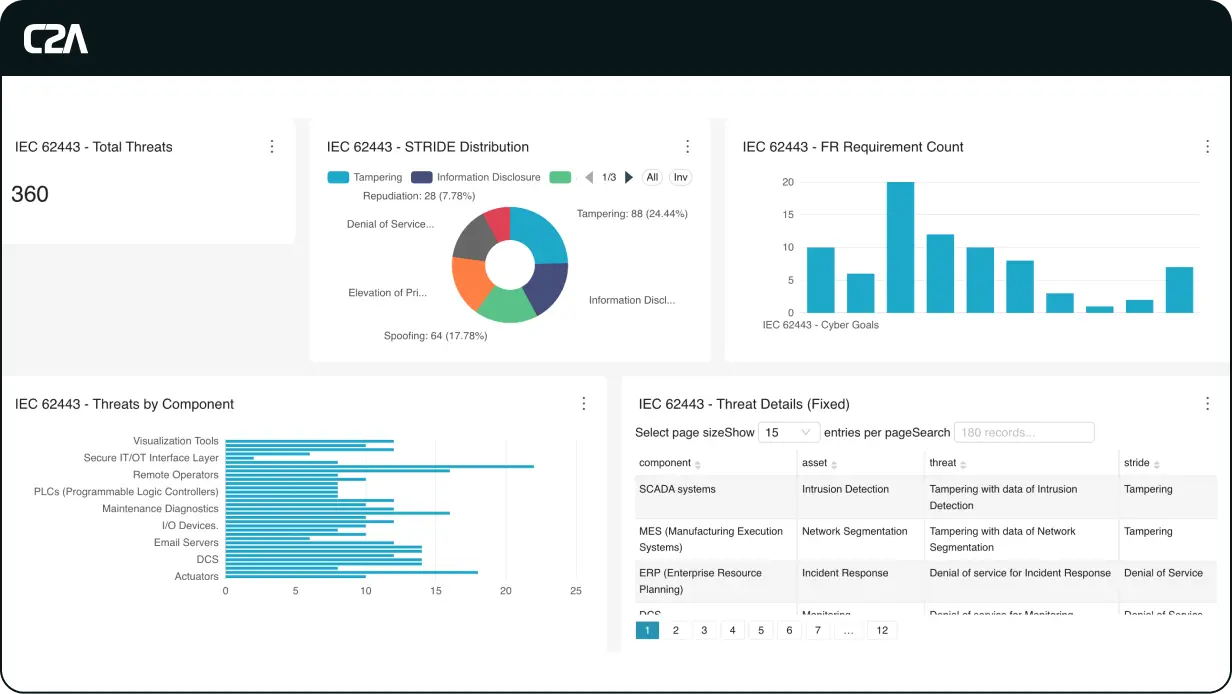The image size is (1232, 694).
Task: Open Threats by Component kebab menu
Action: pos(584,404)
